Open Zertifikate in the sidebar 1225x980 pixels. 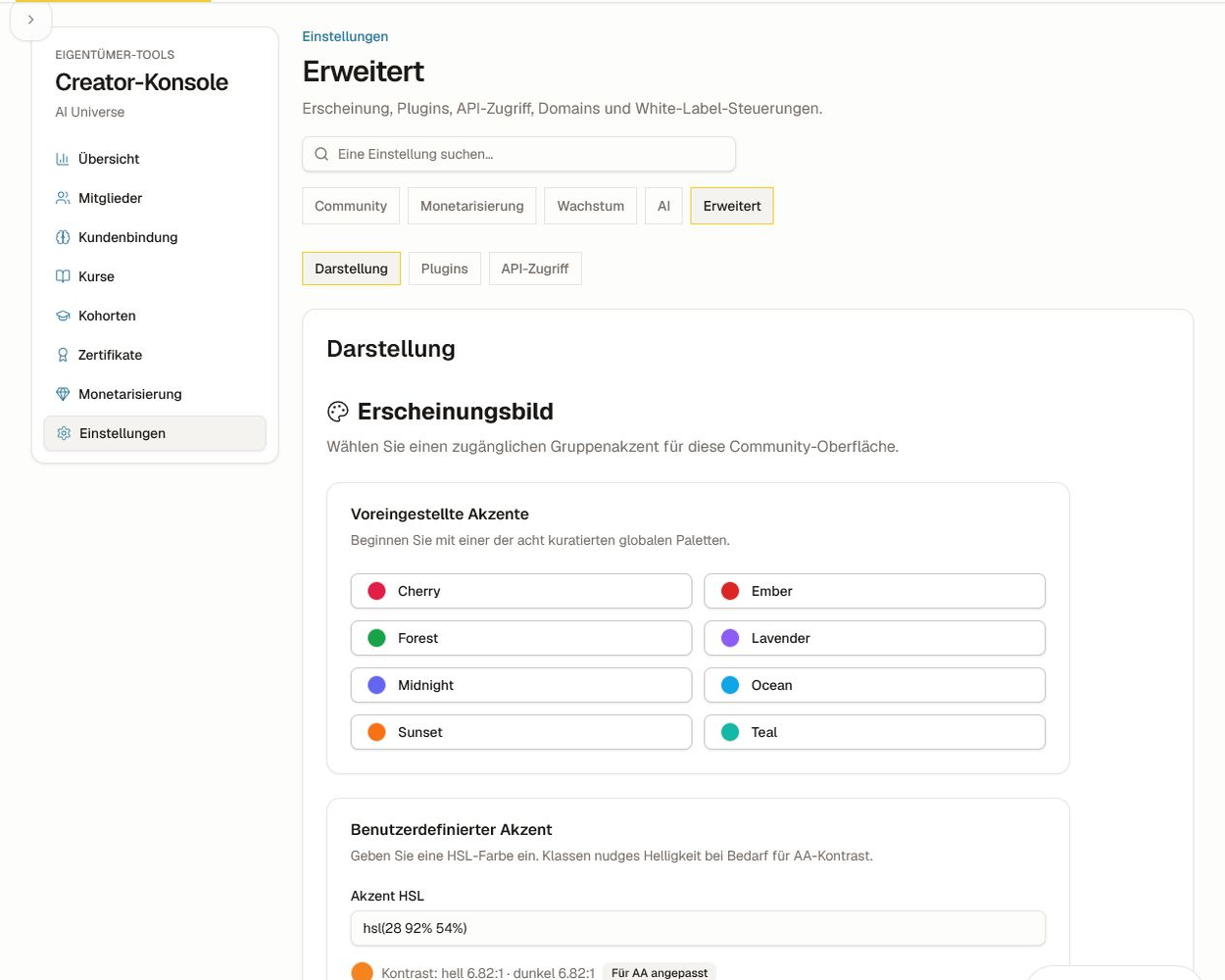point(155,355)
